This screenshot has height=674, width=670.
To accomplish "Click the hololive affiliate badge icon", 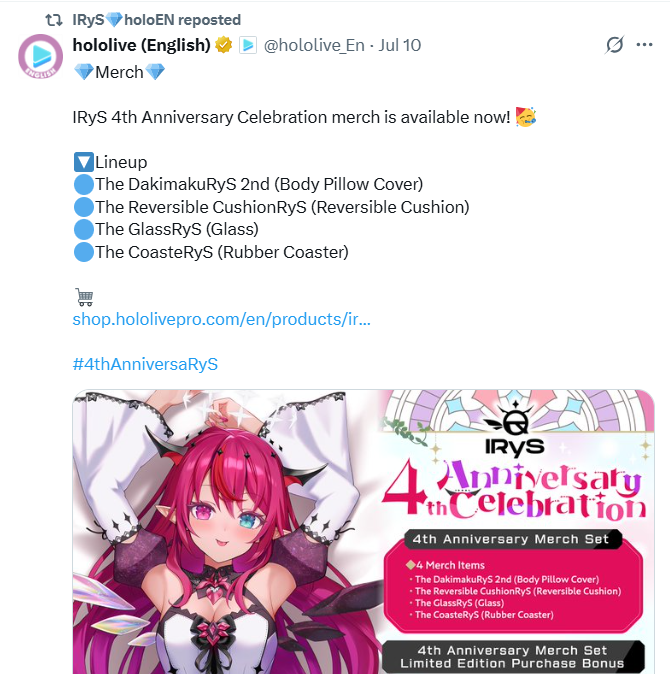I will pyautogui.click(x=248, y=45).
